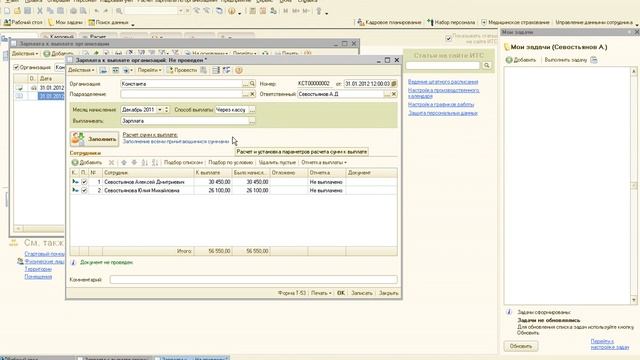Open calendar picker next to document date

[394, 84]
